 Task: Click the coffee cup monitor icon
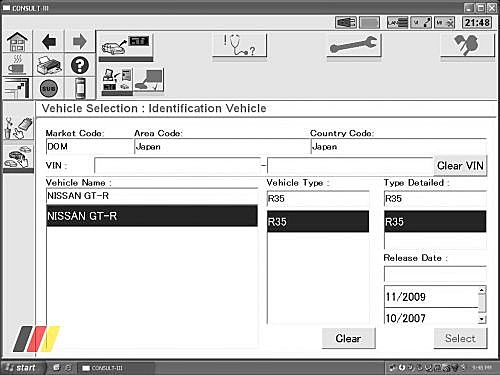coord(17,65)
